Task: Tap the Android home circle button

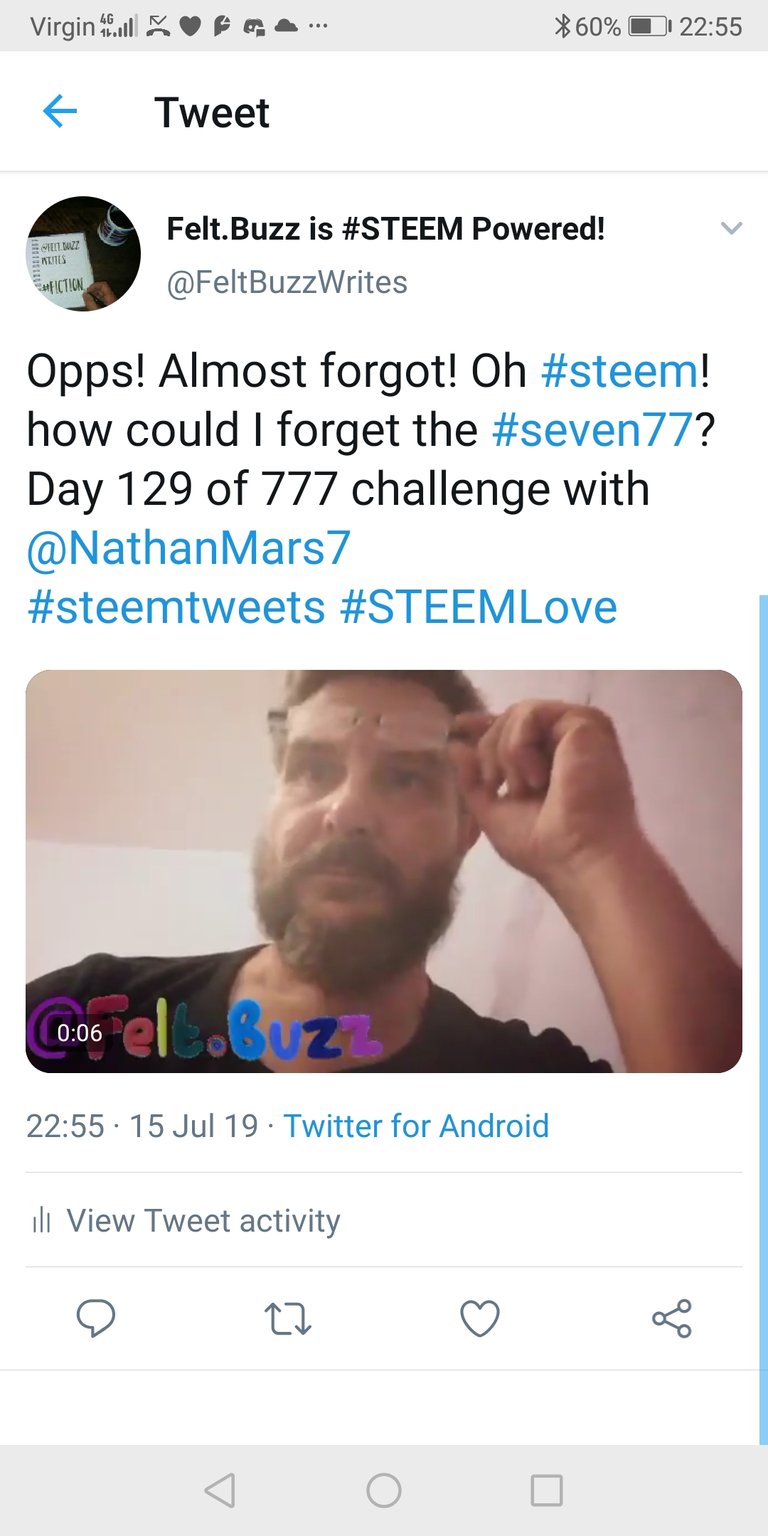Action: point(384,1491)
